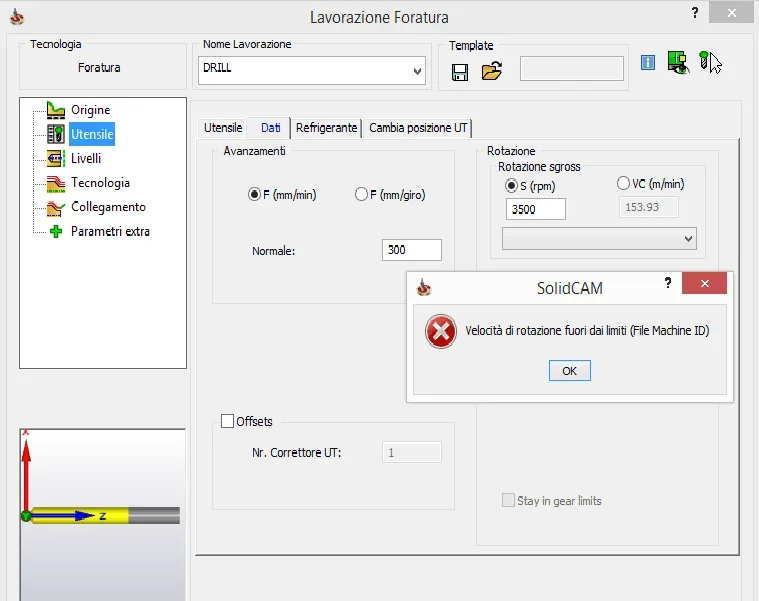Click the Normale feed field showing 300

coord(411,250)
